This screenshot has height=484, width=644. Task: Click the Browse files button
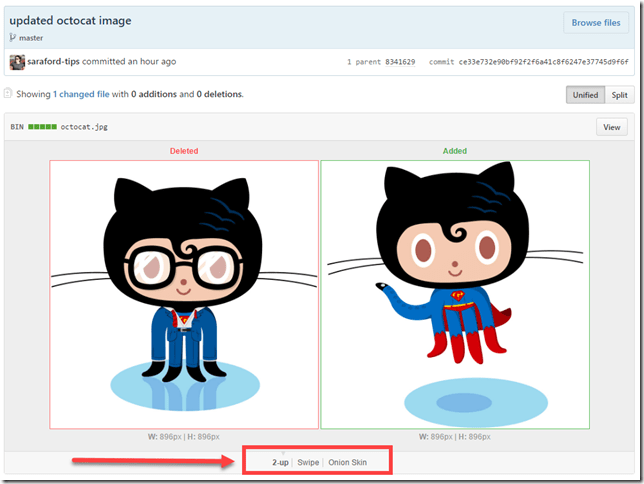pos(596,23)
